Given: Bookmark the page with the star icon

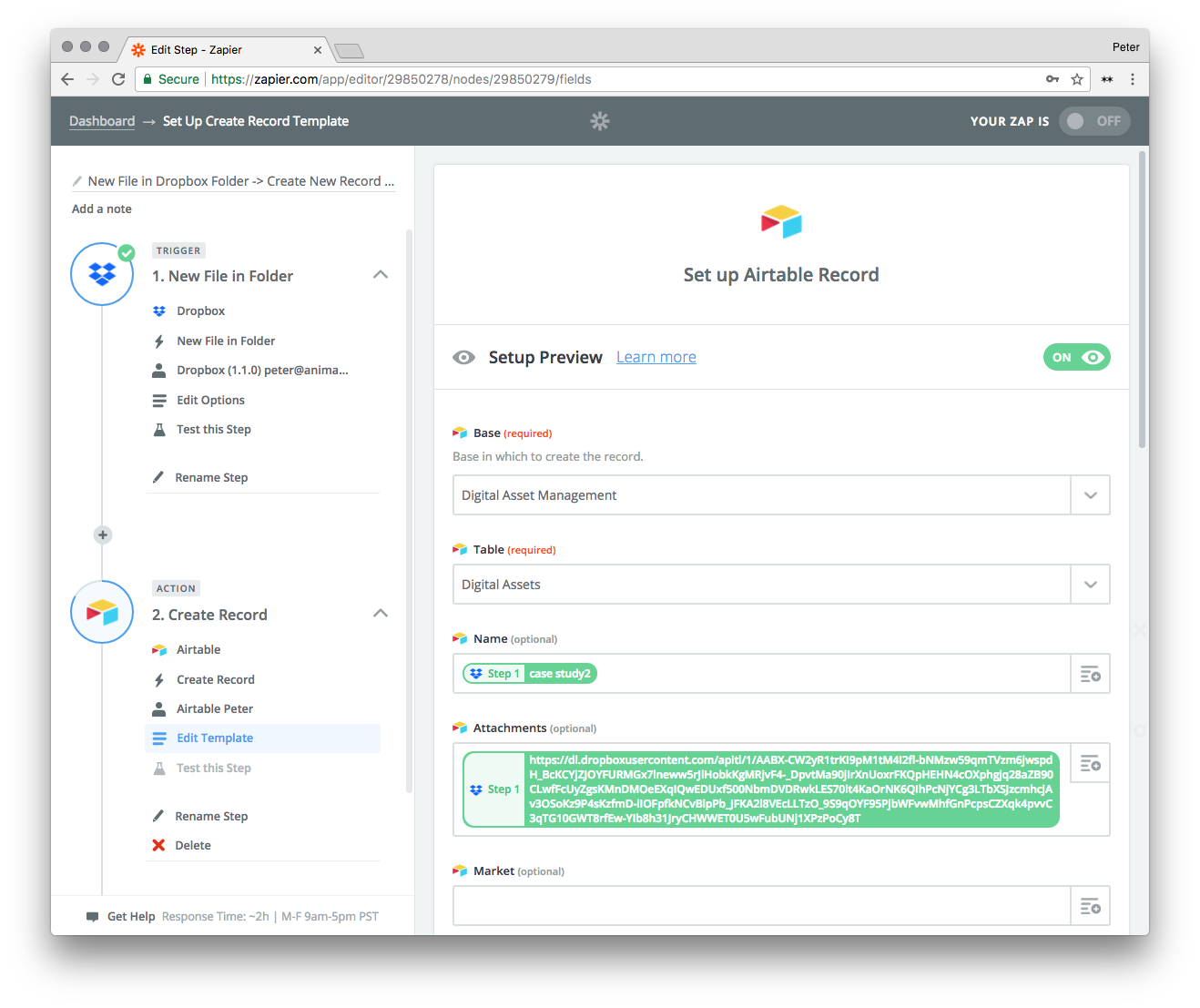Looking at the screenshot, I should (x=1077, y=79).
